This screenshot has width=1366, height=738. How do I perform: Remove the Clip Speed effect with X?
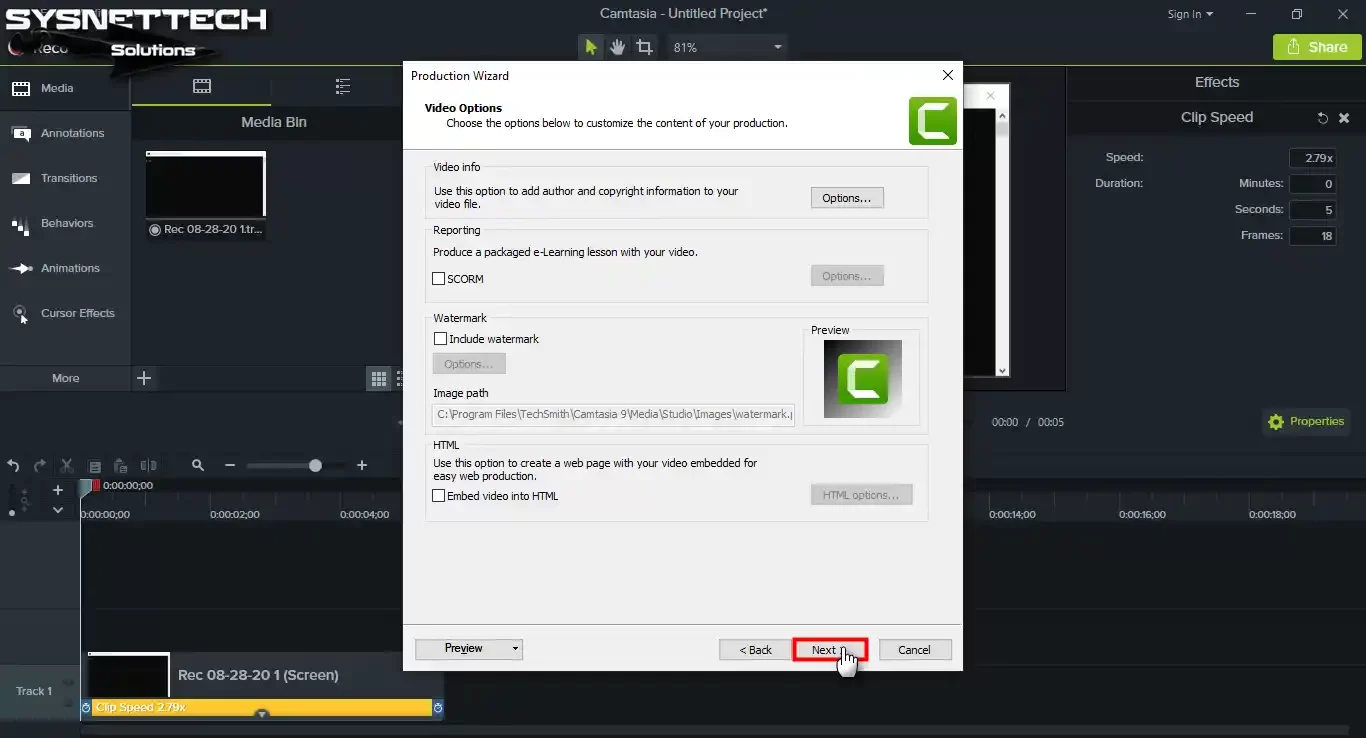(x=1344, y=118)
